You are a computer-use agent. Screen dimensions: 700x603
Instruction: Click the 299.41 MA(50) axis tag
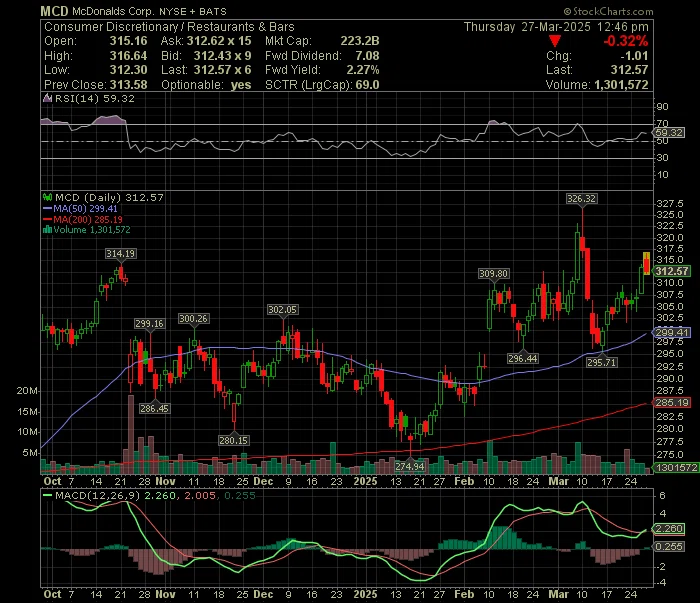coord(671,332)
